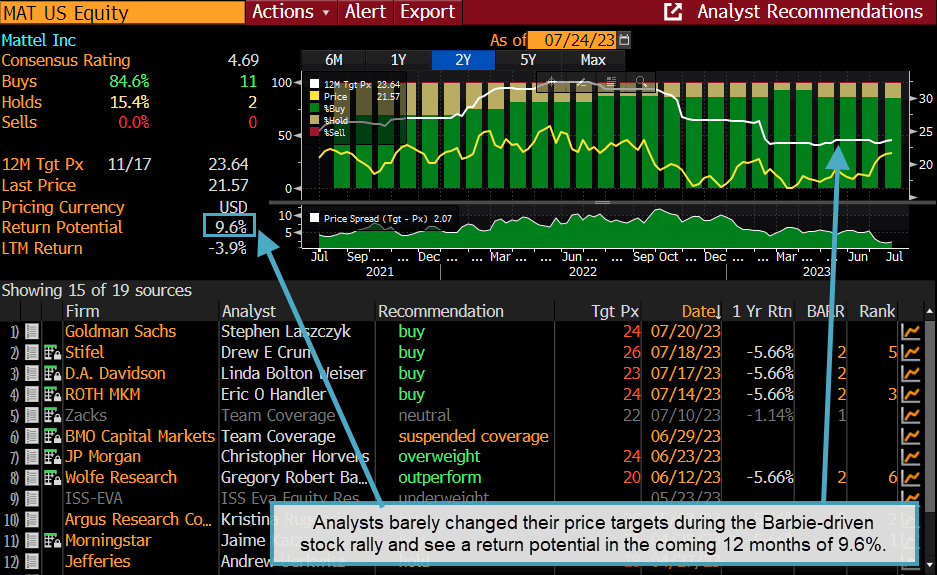The height and width of the screenshot is (575, 937).
Task: Switch chart range to Max
Action: [x=593, y=60]
